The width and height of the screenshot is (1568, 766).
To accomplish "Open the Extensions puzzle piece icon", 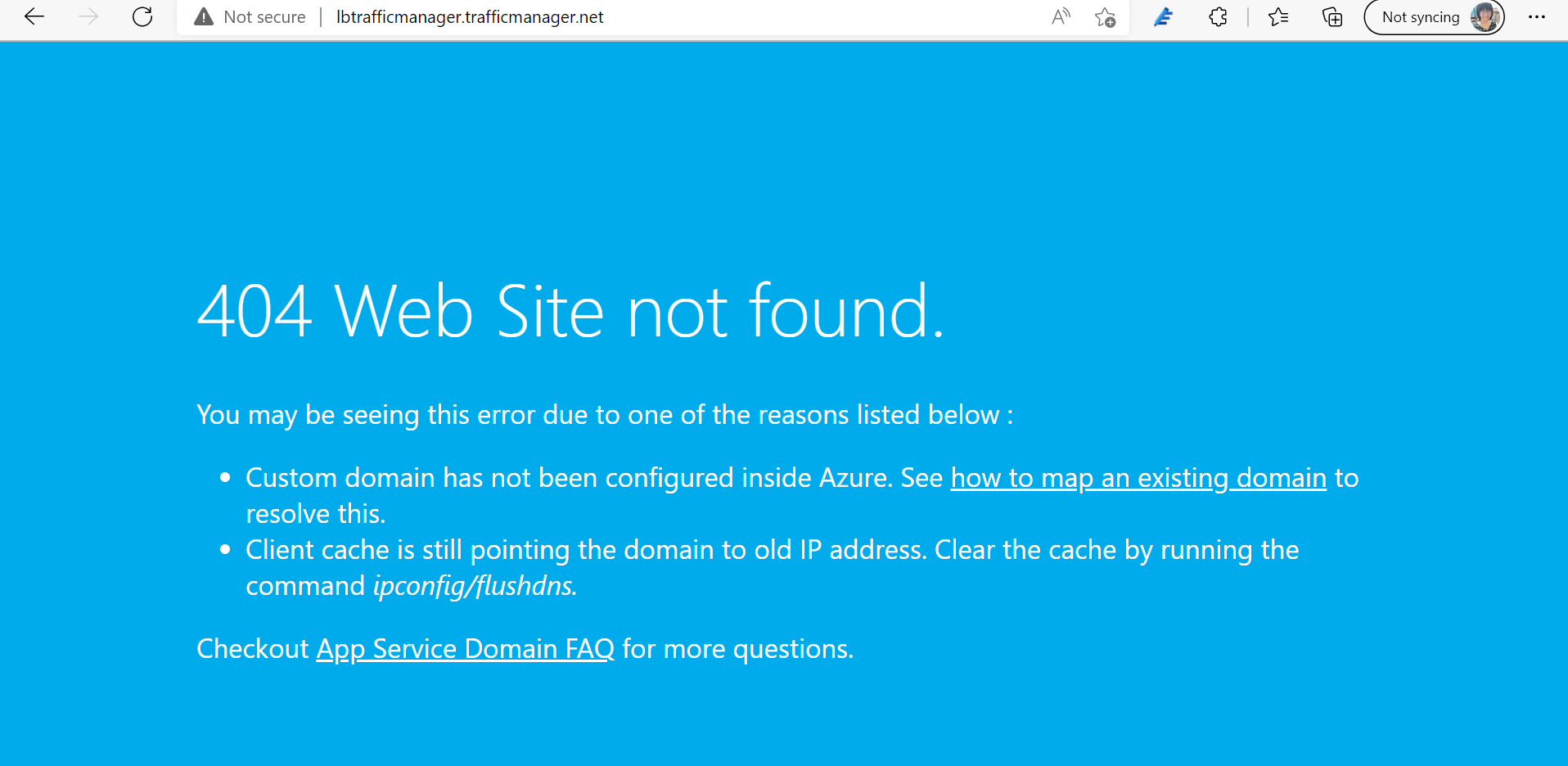I will [x=1218, y=16].
